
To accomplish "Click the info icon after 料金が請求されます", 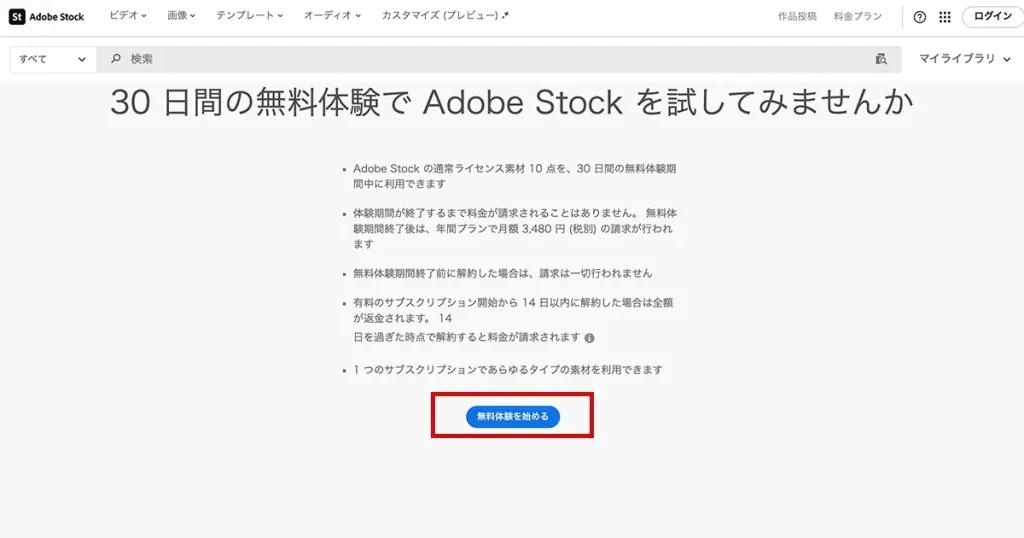I will [589, 338].
